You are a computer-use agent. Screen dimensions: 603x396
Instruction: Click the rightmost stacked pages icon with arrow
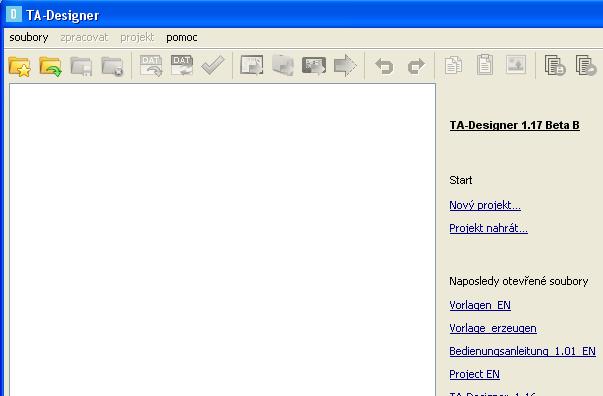[586, 65]
